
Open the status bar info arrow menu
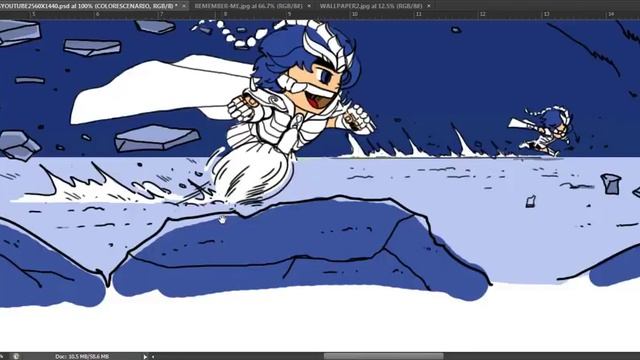[145, 356]
